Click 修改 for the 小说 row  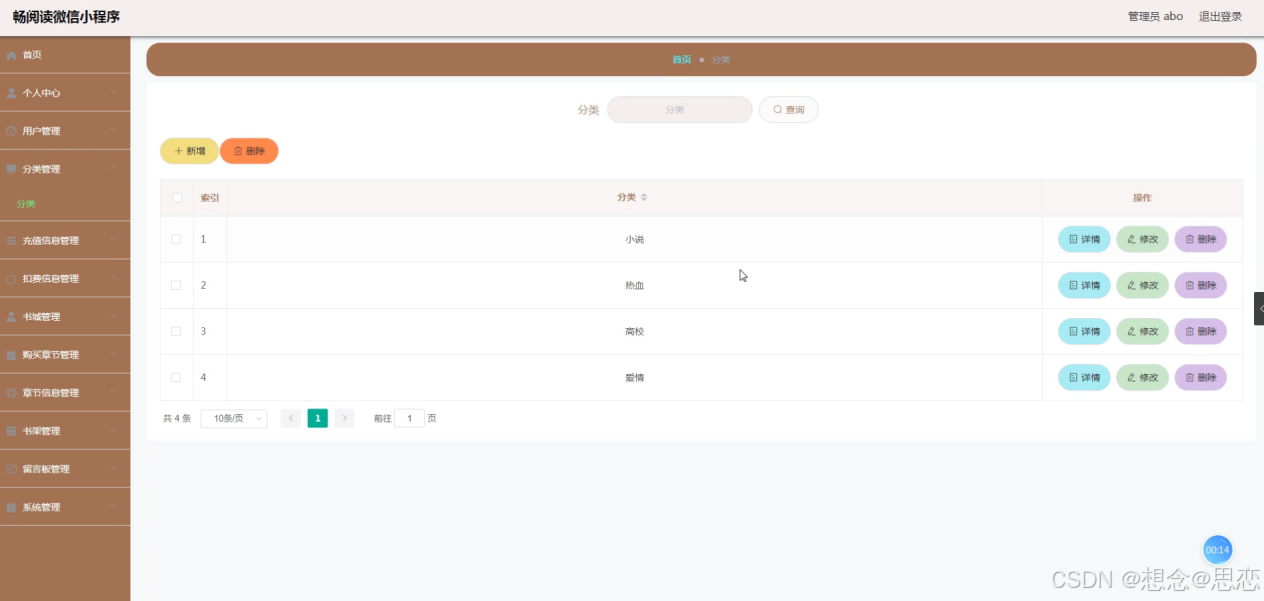1142,239
